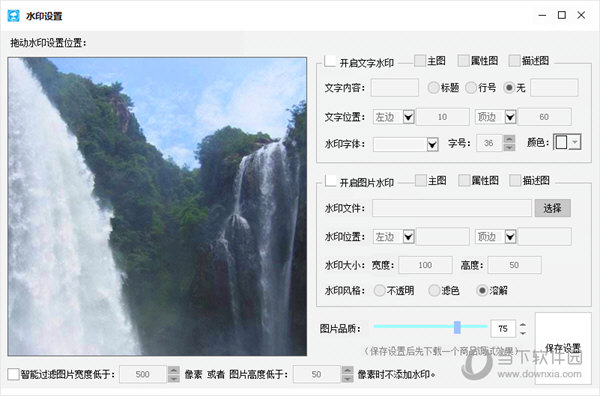Enable the 开启文字水印 checkbox
Viewport: 600px width, 396px height.
(x=330, y=62)
